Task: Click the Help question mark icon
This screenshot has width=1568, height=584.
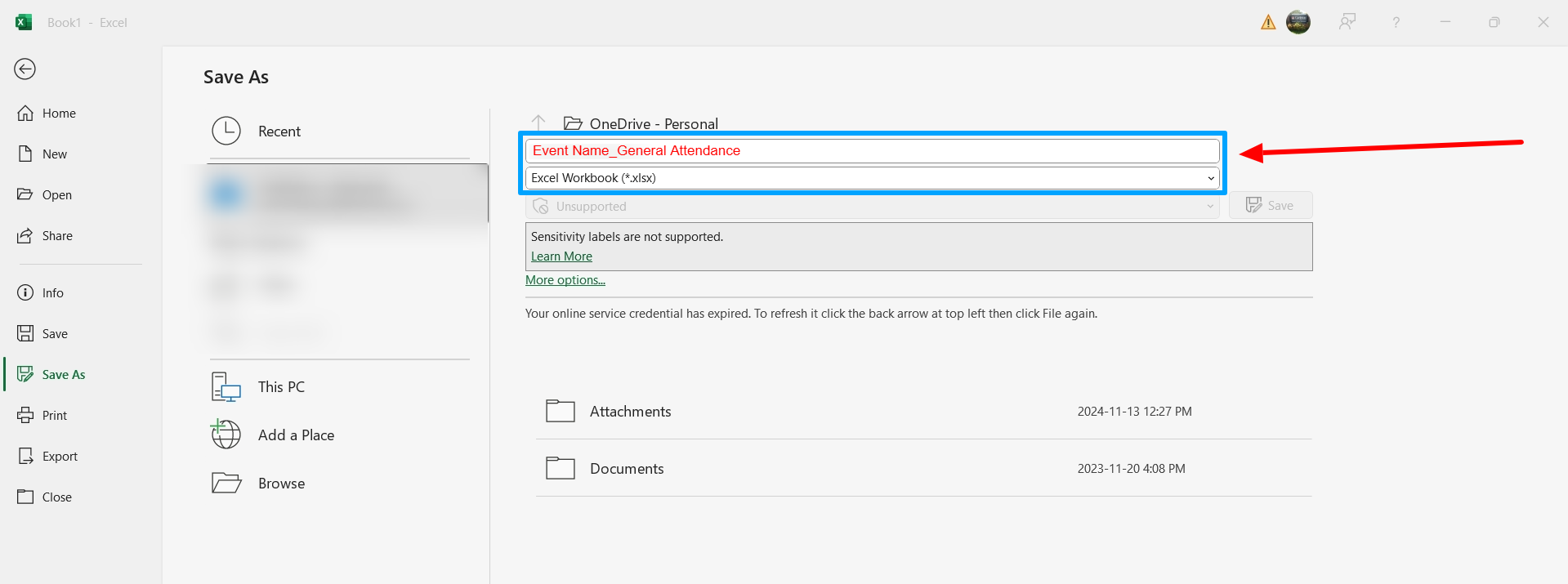Action: [1396, 22]
